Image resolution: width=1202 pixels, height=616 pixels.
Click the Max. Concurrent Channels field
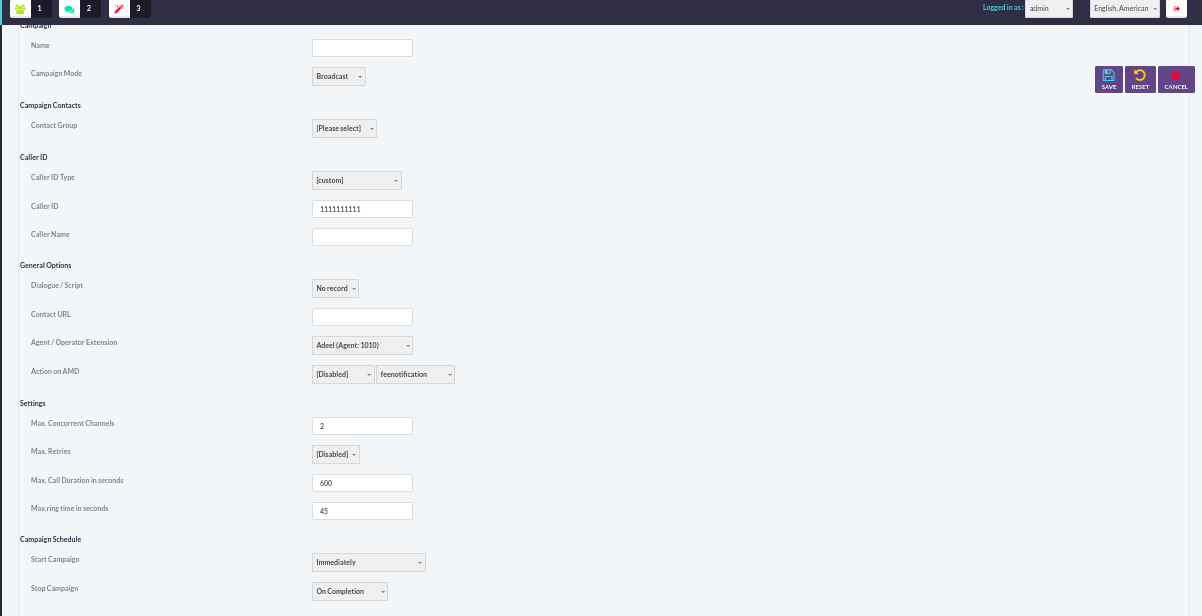(362, 426)
